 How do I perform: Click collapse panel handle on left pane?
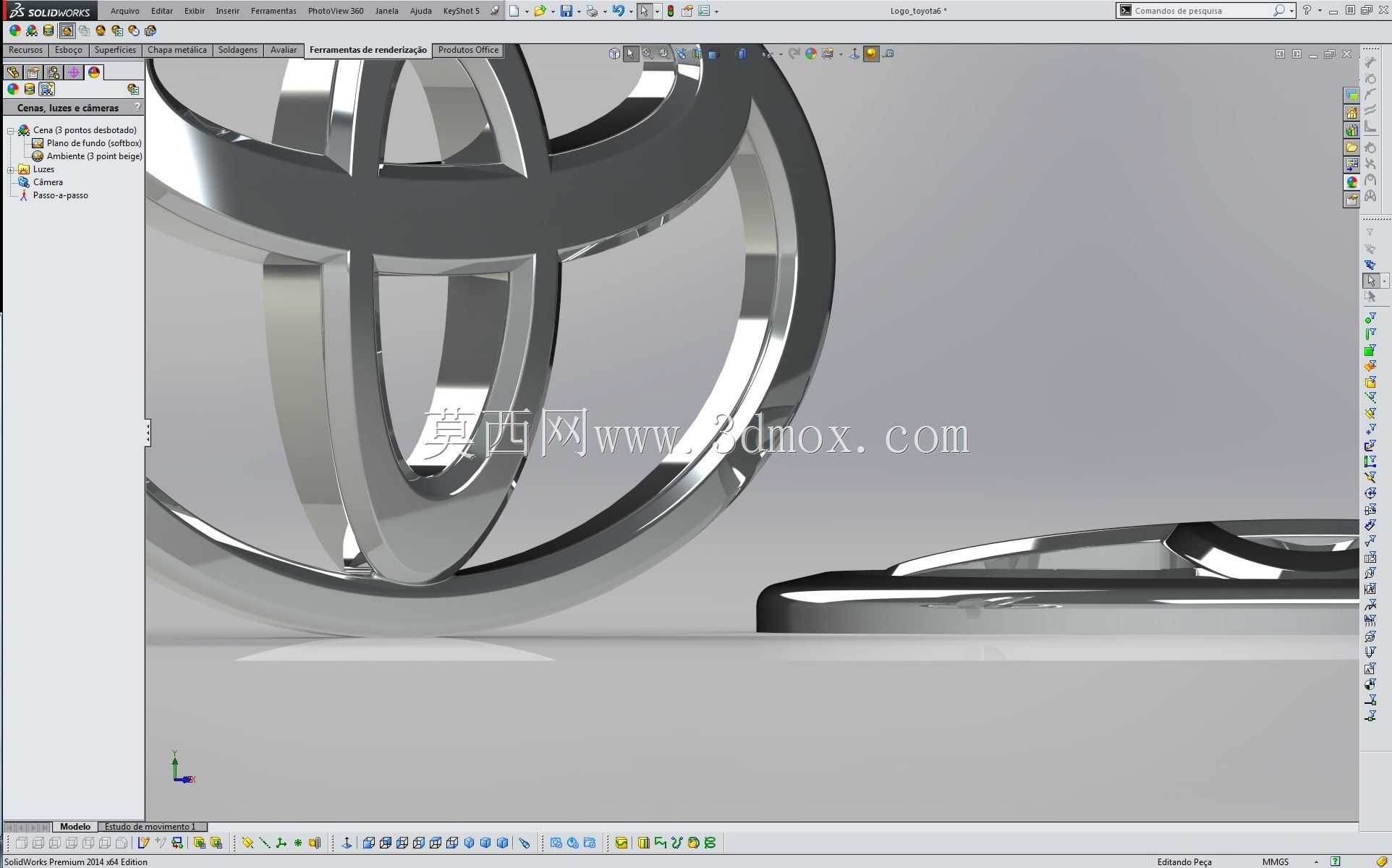(x=148, y=433)
